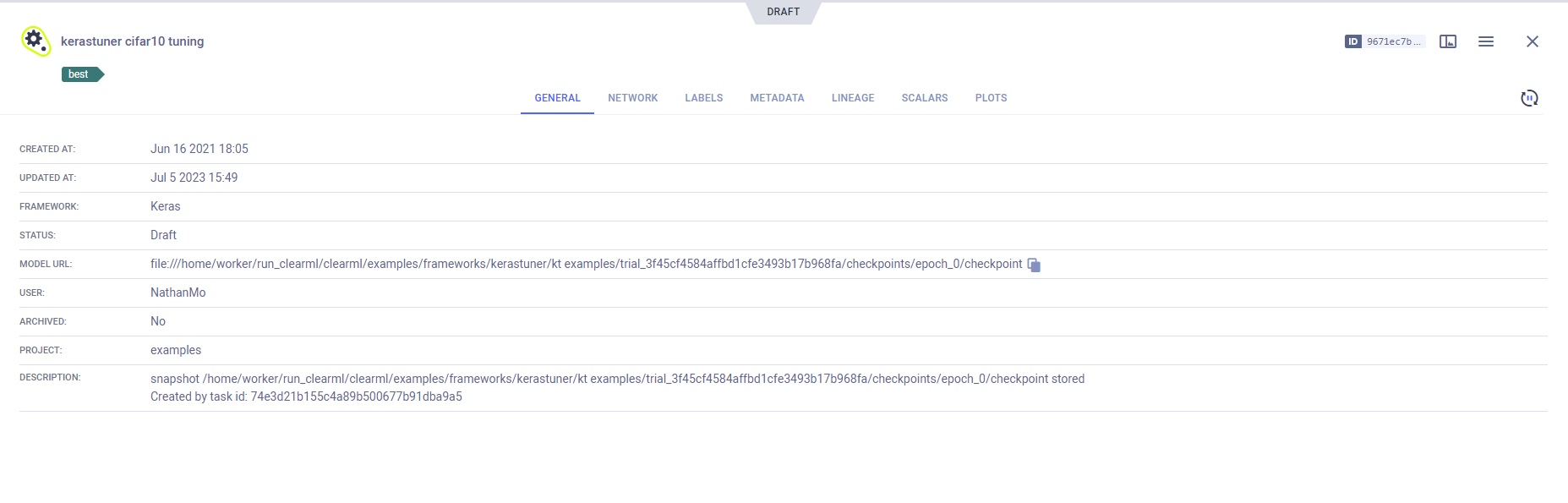1568x503 pixels.
Task: Click the model gear icon beside title
Action: point(36,41)
